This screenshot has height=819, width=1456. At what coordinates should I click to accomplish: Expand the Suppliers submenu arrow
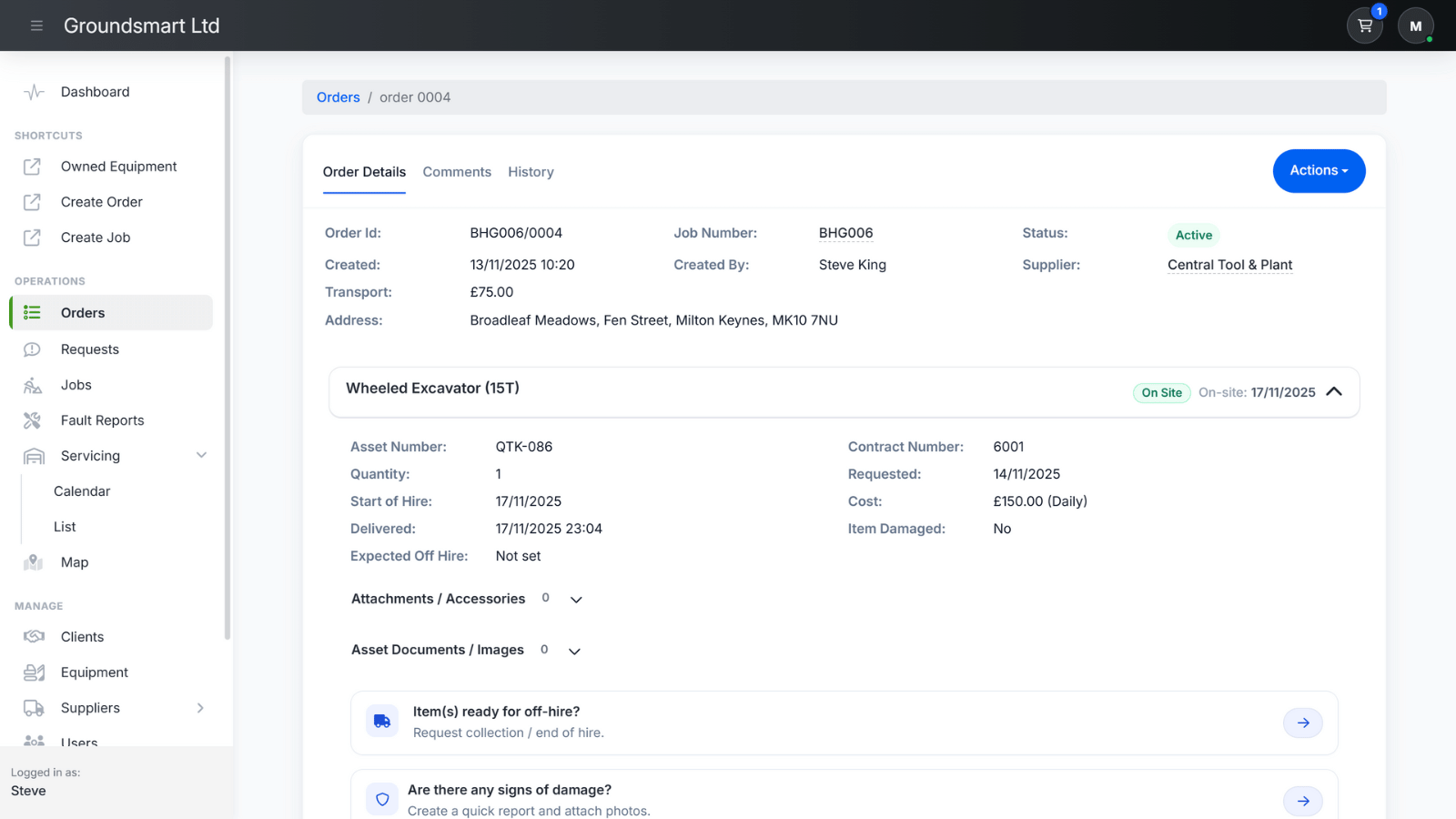click(x=200, y=707)
